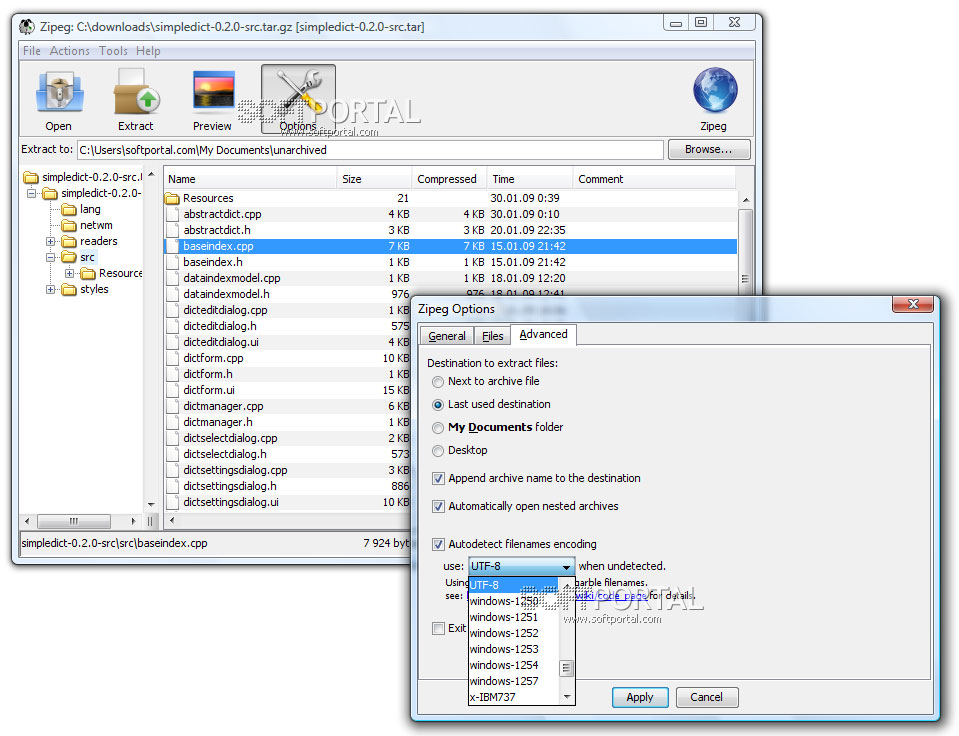959x736 pixels.
Task: Click the Browse... button
Action: (x=709, y=149)
